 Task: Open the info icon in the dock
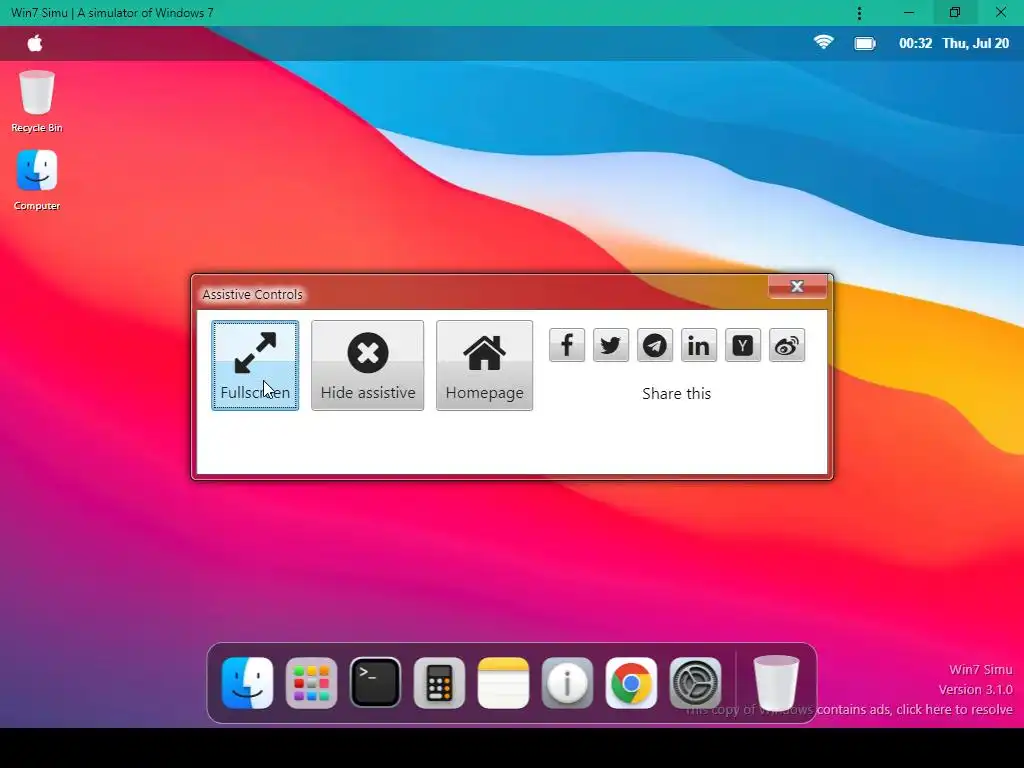pos(567,683)
